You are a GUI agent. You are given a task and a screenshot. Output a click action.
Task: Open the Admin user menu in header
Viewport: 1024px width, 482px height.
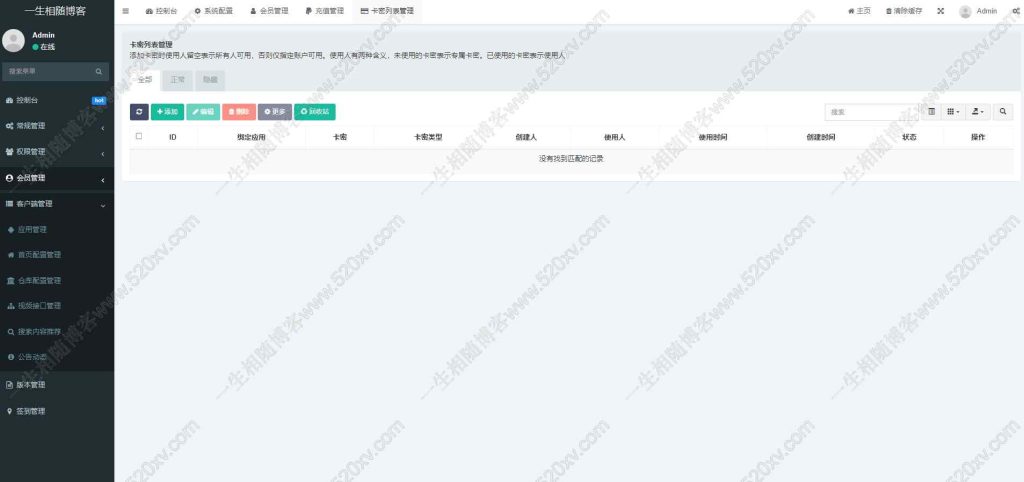click(x=978, y=11)
